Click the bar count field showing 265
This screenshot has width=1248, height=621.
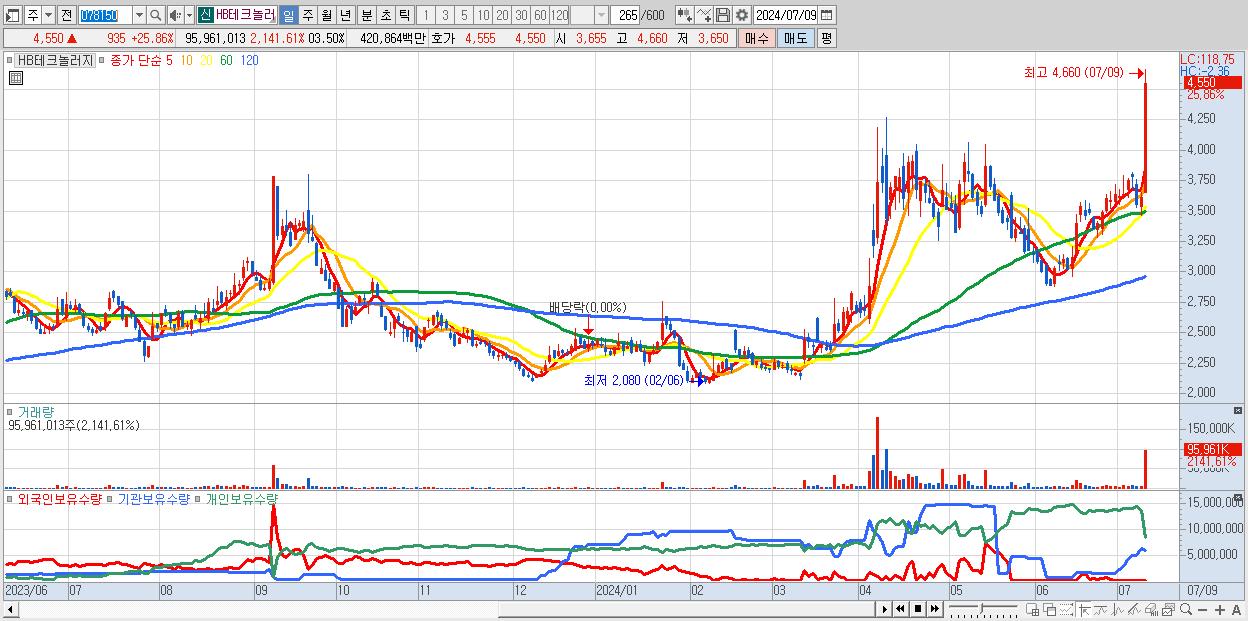coord(625,15)
